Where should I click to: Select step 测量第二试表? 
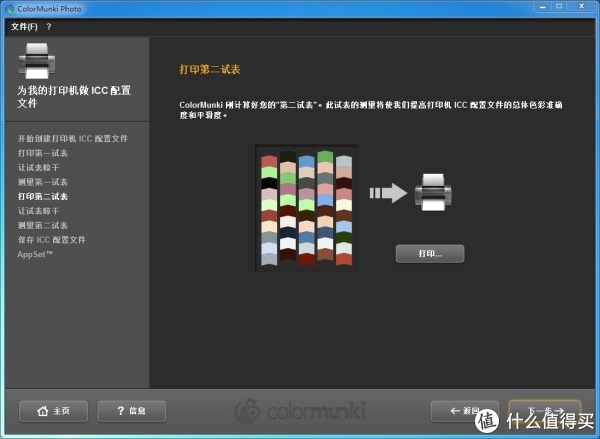[x=43, y=225]
